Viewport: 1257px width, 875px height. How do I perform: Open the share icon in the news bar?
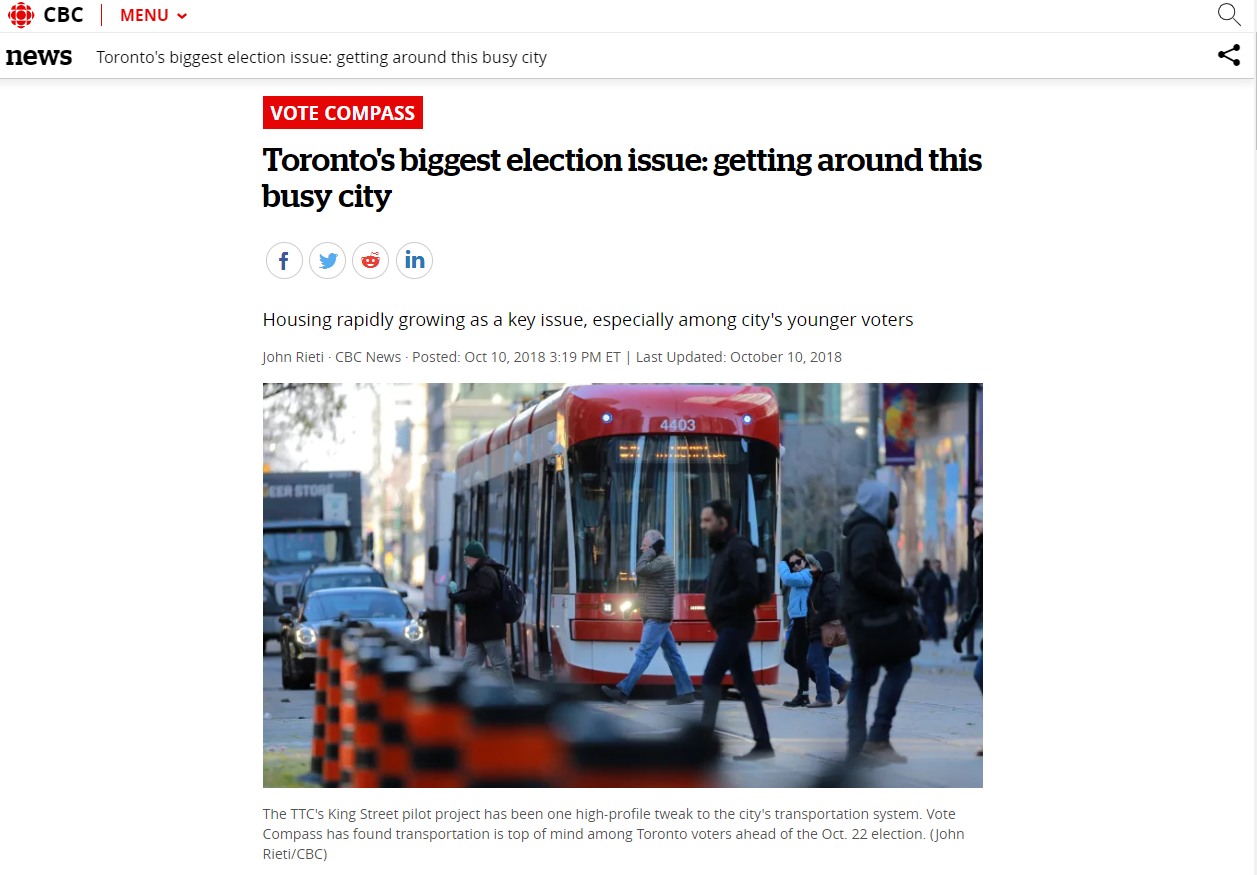pos(1229,56)
